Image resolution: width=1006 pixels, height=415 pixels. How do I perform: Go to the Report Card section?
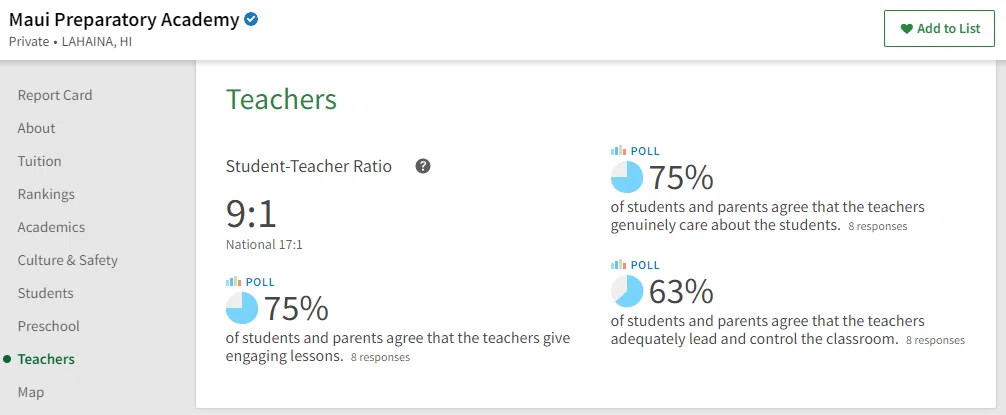pos(55,95)
